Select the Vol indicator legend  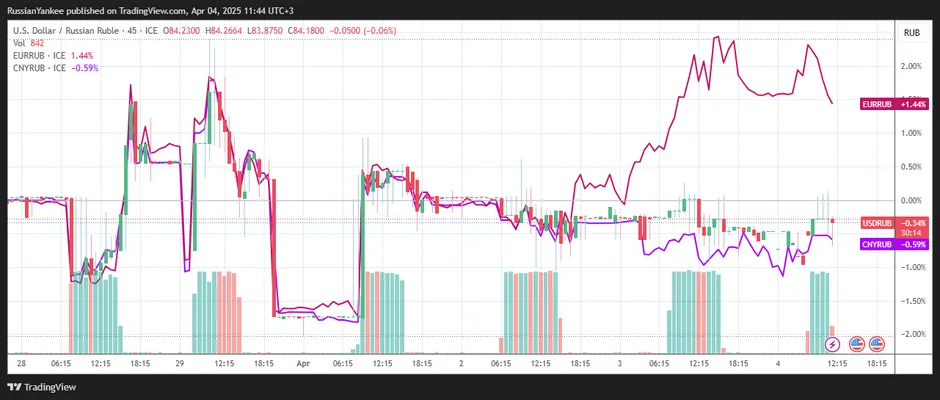tap(24, 43)
